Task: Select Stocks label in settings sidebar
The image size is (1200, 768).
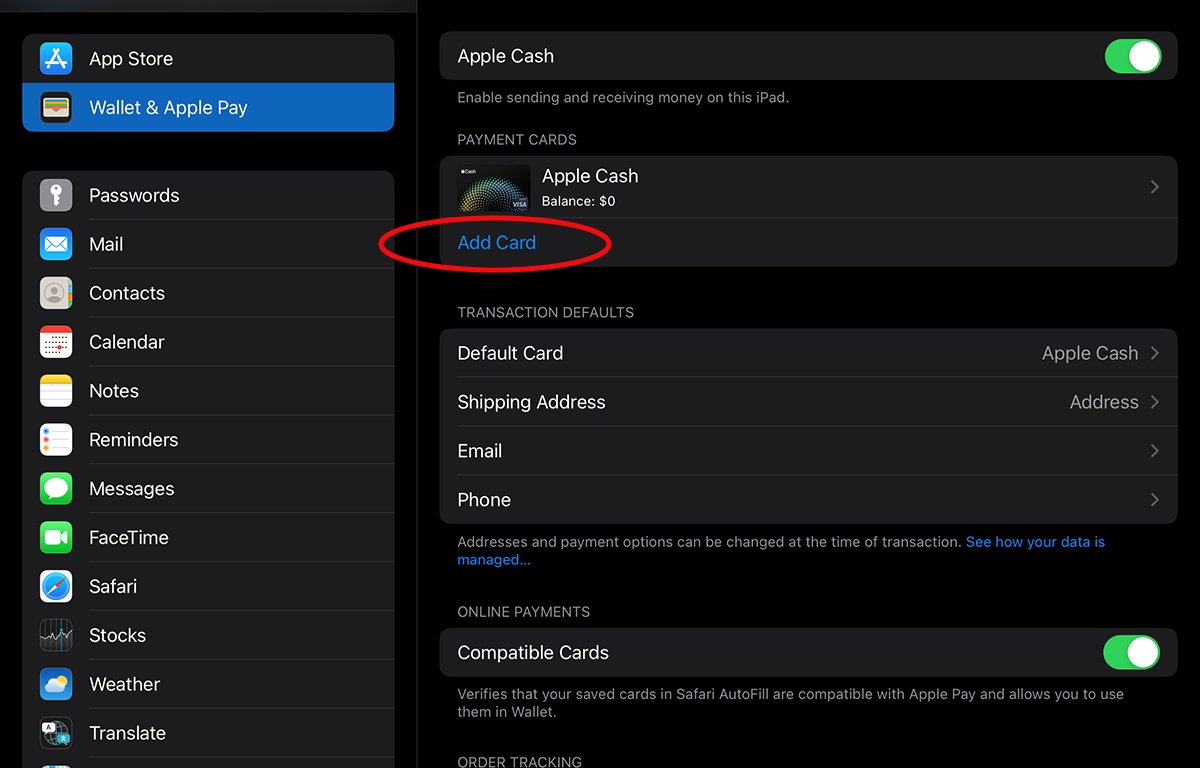Action: pos(118,636)
